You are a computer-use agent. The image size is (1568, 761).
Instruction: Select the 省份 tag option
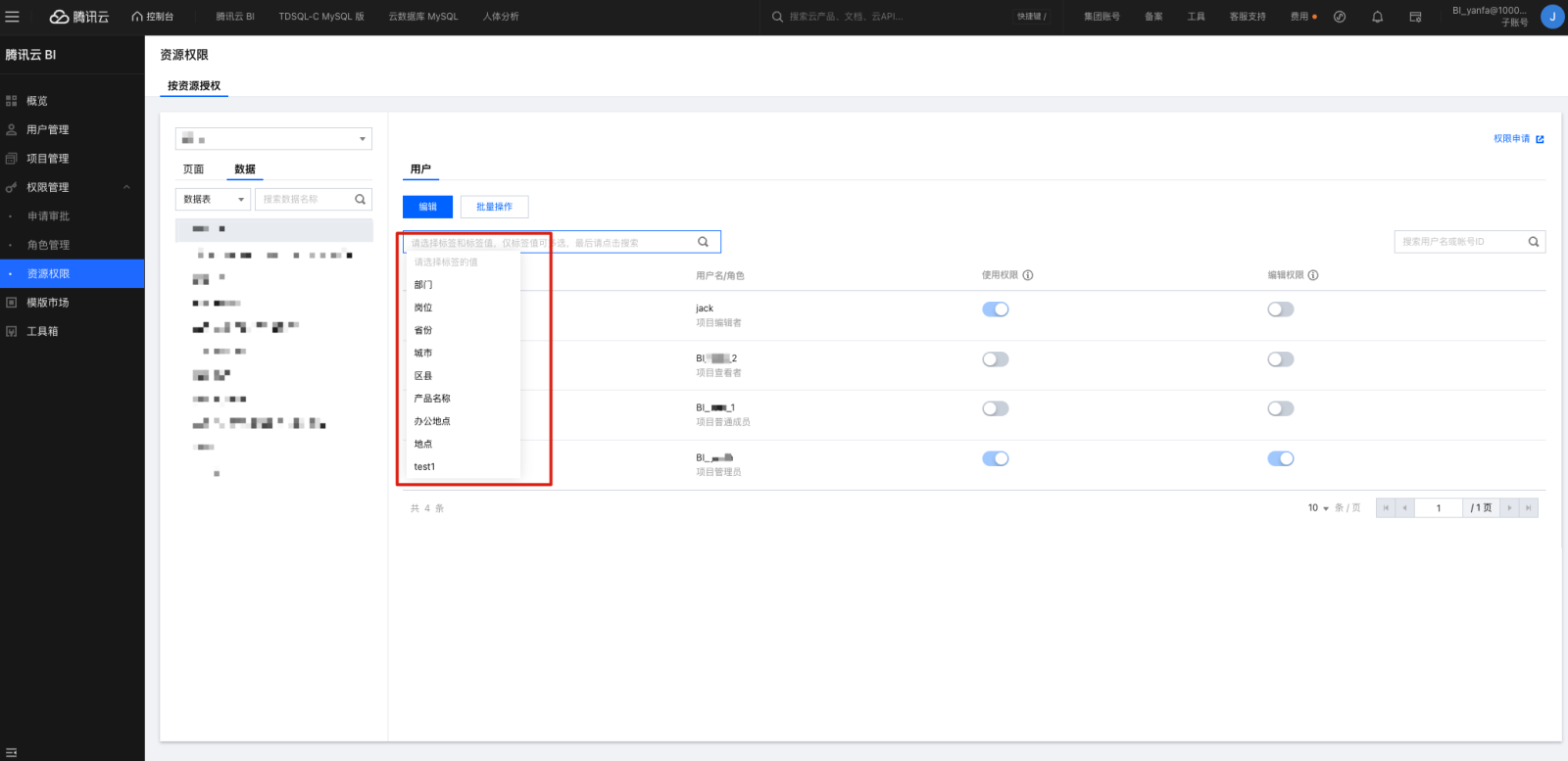click(463, 330)
